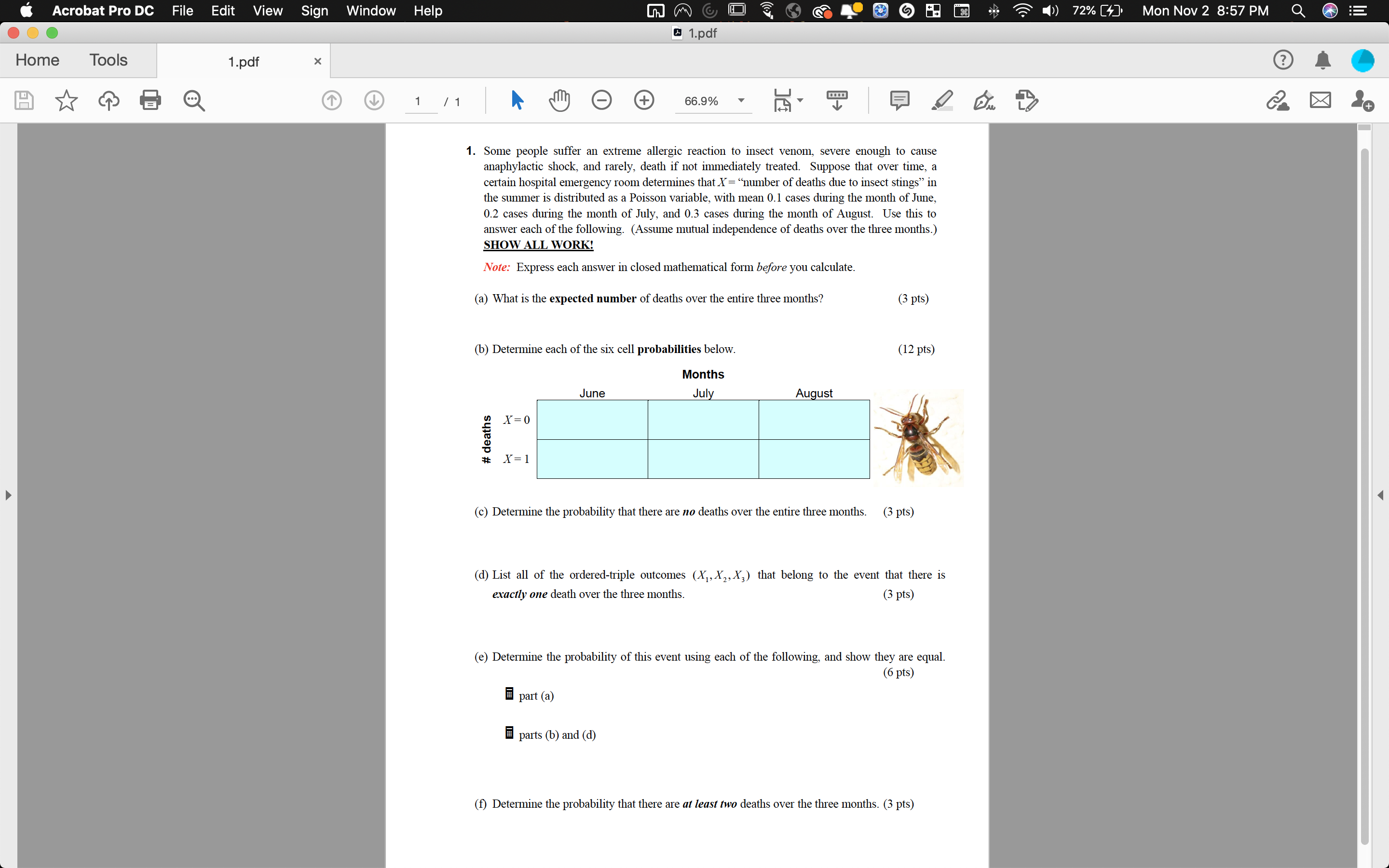
Task: Click the Siri icon in menu bar
Action: (1330, 10)
